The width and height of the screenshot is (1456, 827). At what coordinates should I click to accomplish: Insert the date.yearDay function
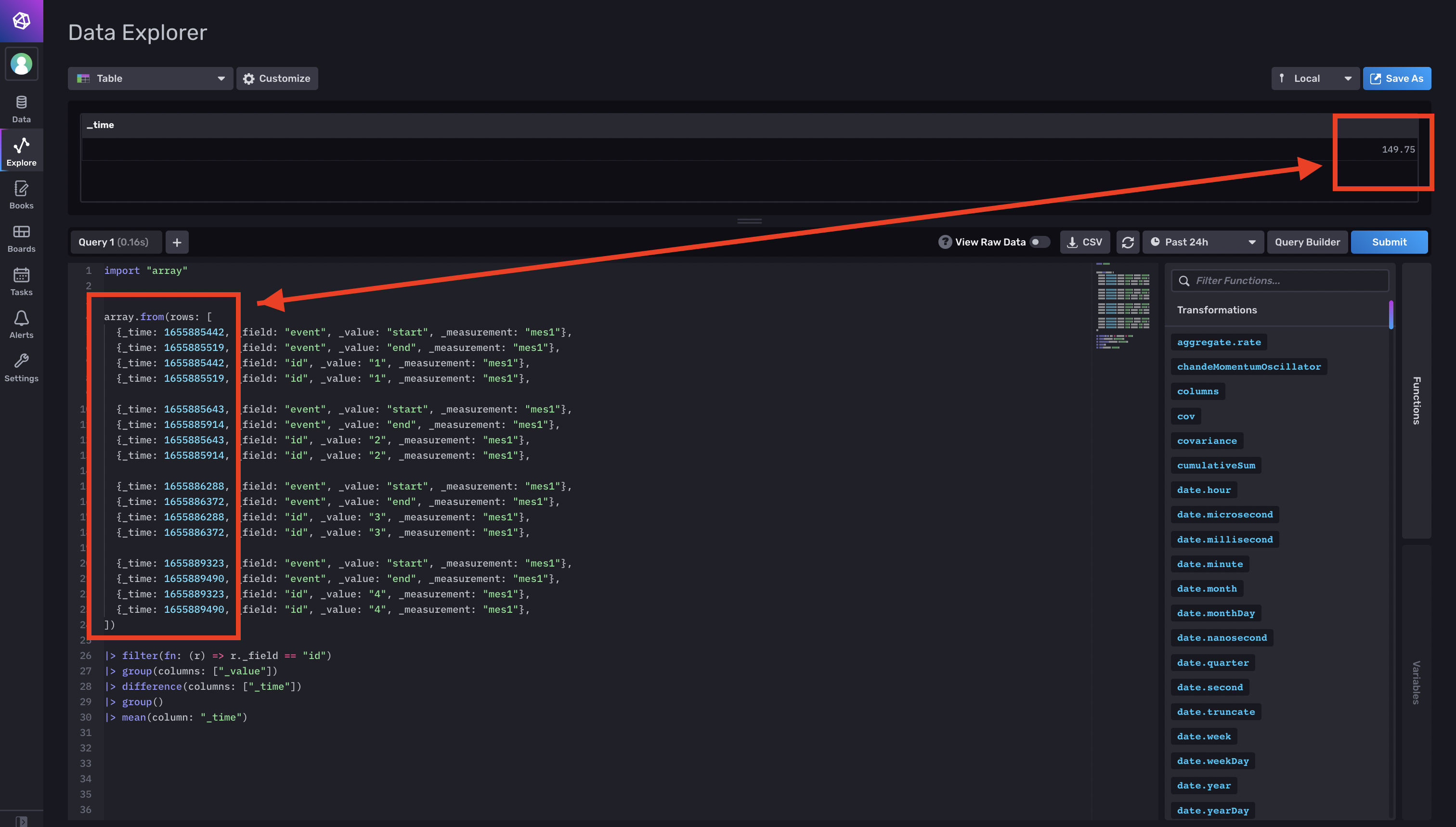click(1213, 811)
